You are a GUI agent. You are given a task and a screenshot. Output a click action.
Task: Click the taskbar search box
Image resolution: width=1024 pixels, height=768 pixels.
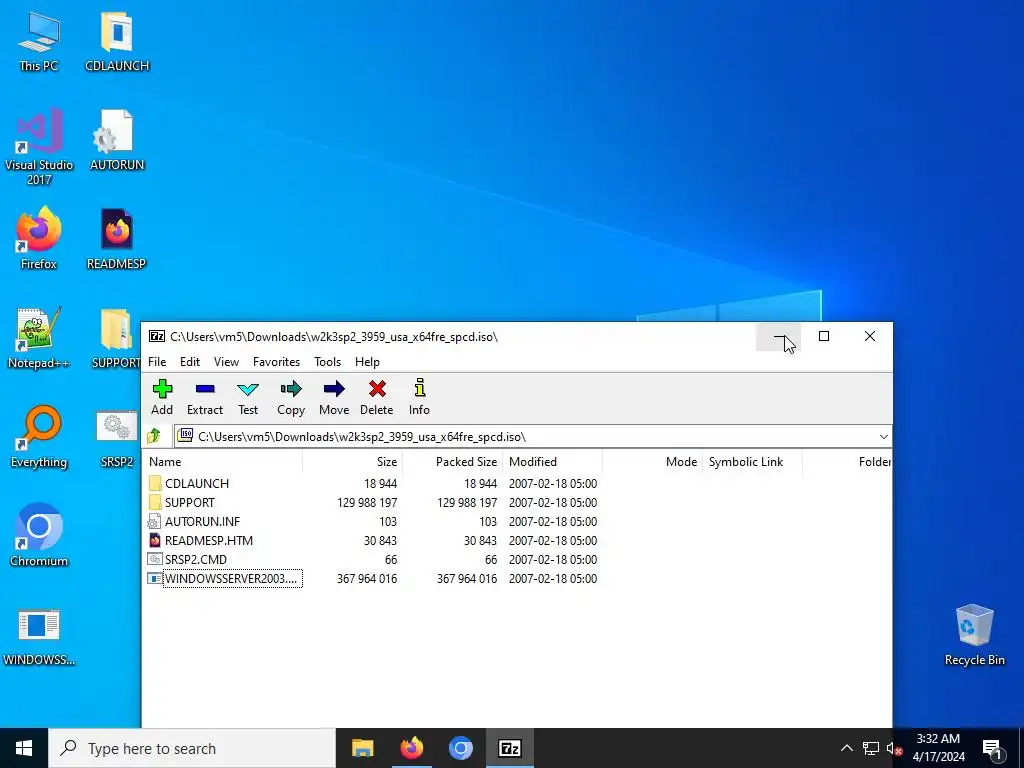pyautogui.click(x=192, y=748)
